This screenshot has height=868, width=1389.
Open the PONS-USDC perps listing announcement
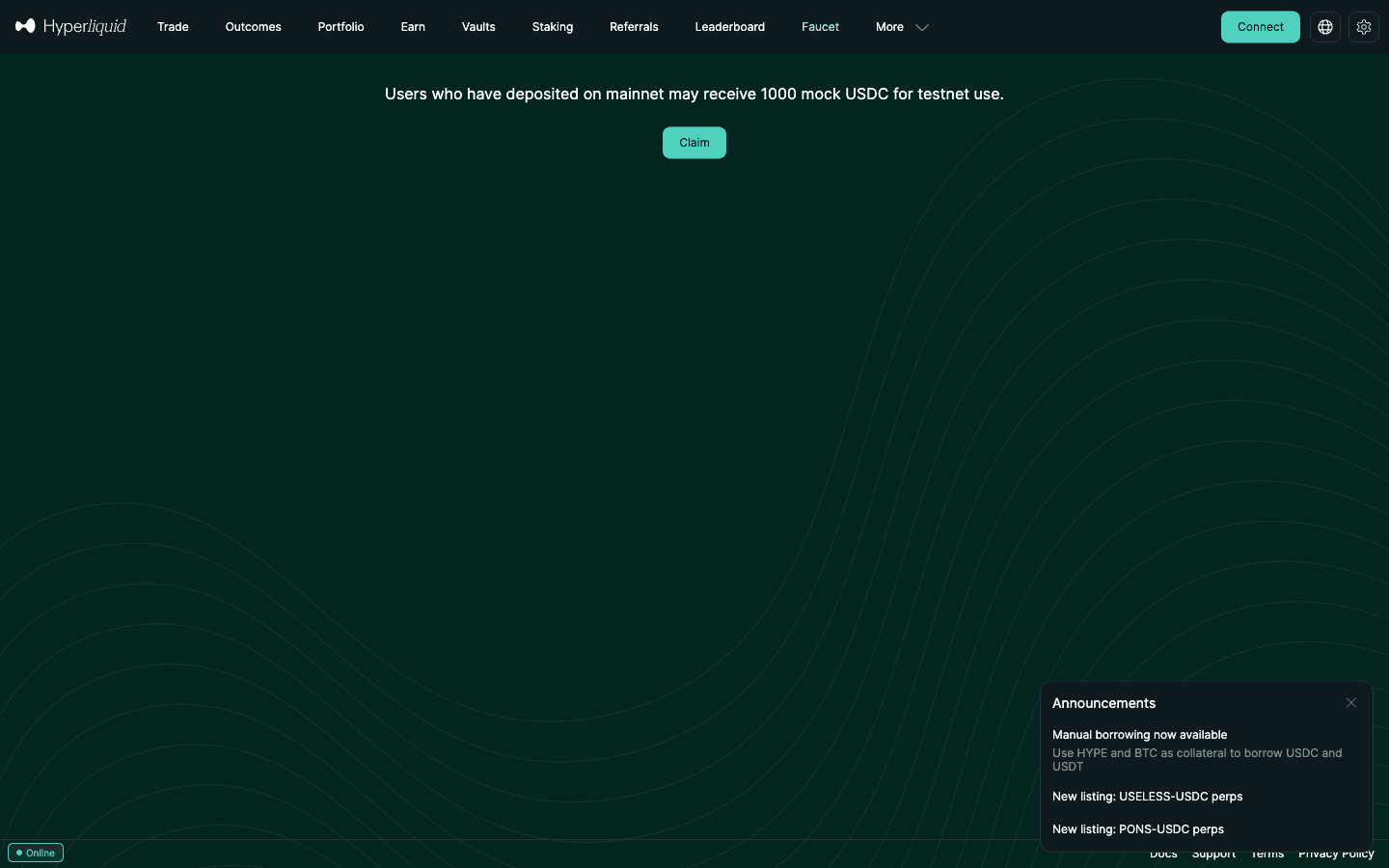pyautogui.click(x=1138, y=829)
